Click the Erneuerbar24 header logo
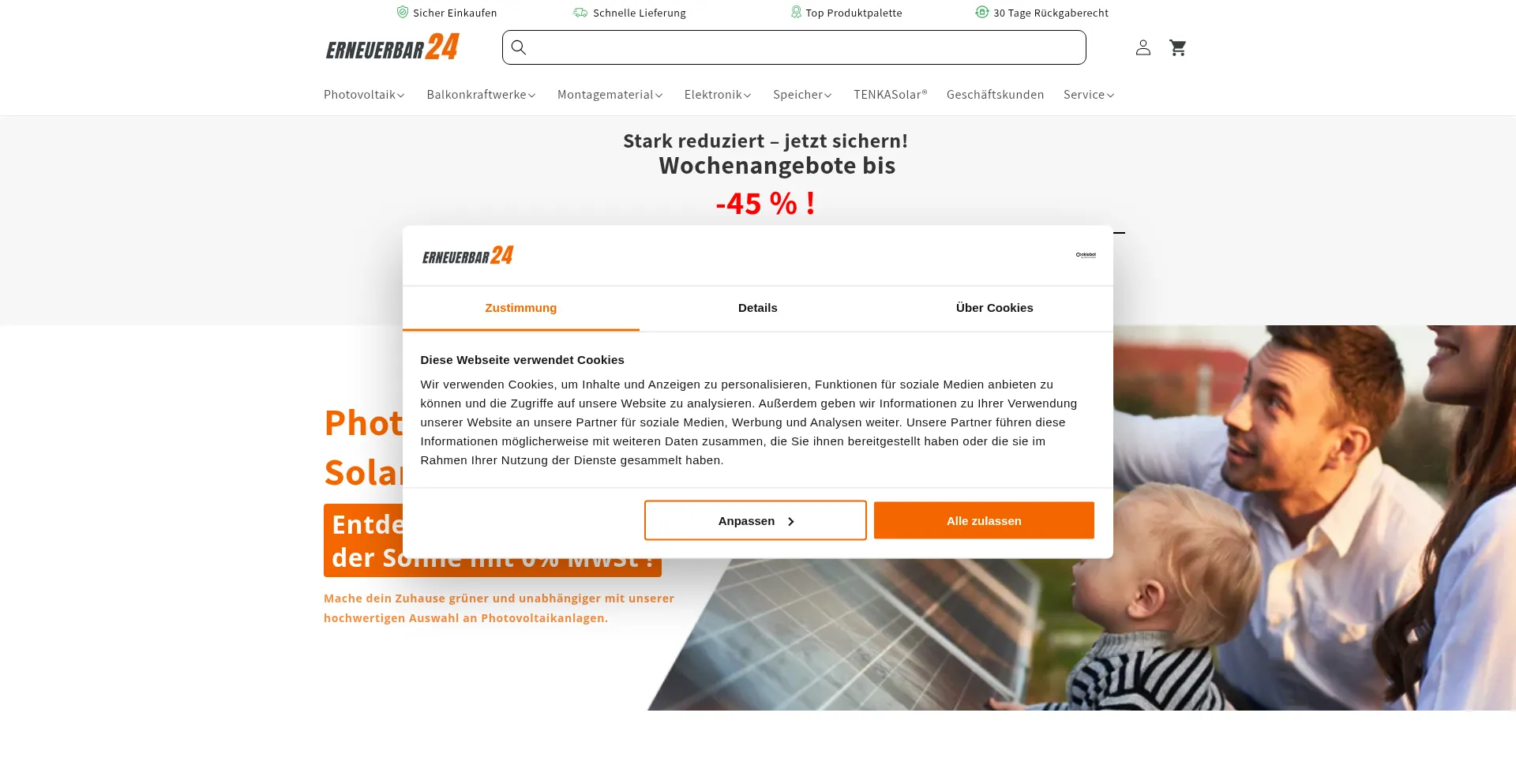This screenshot has width=1516, height=784. click(392, 47)
